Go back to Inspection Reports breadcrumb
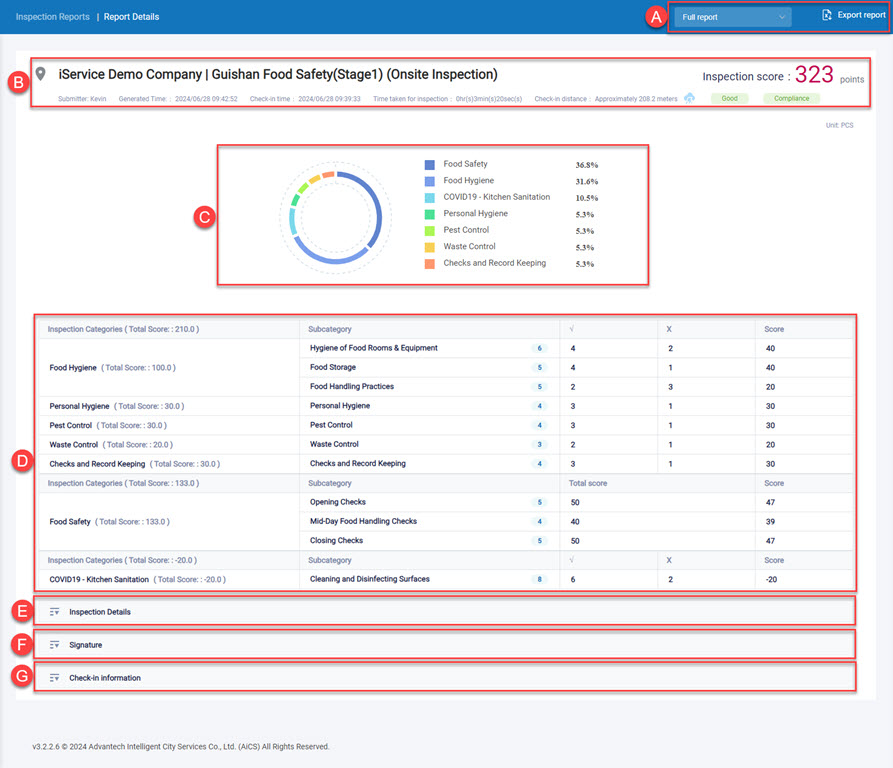Screen dimensions: 893x768 pyautogui.click(x=52, y=17)
